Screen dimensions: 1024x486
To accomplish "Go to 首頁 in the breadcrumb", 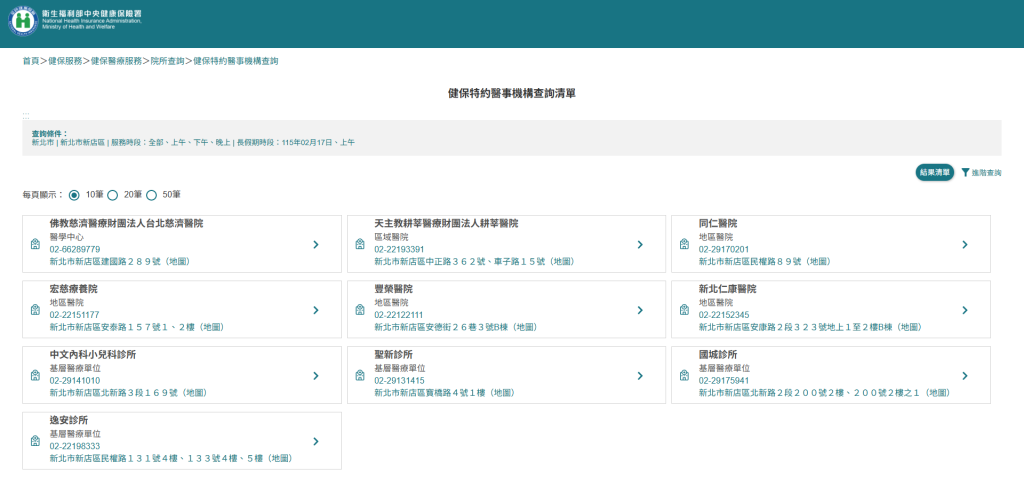I will pyautogui.click(x=31, y=61).
